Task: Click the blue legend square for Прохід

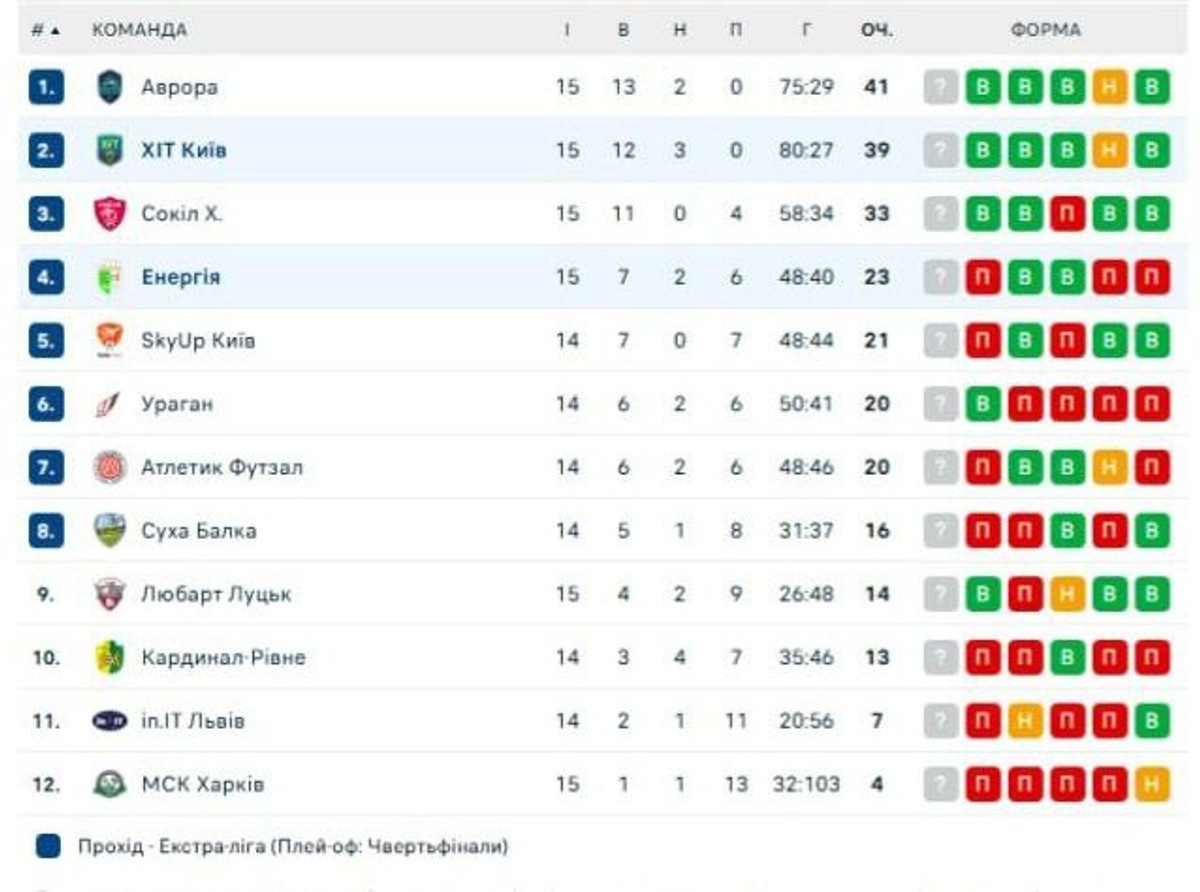Action: click(48, 847)
